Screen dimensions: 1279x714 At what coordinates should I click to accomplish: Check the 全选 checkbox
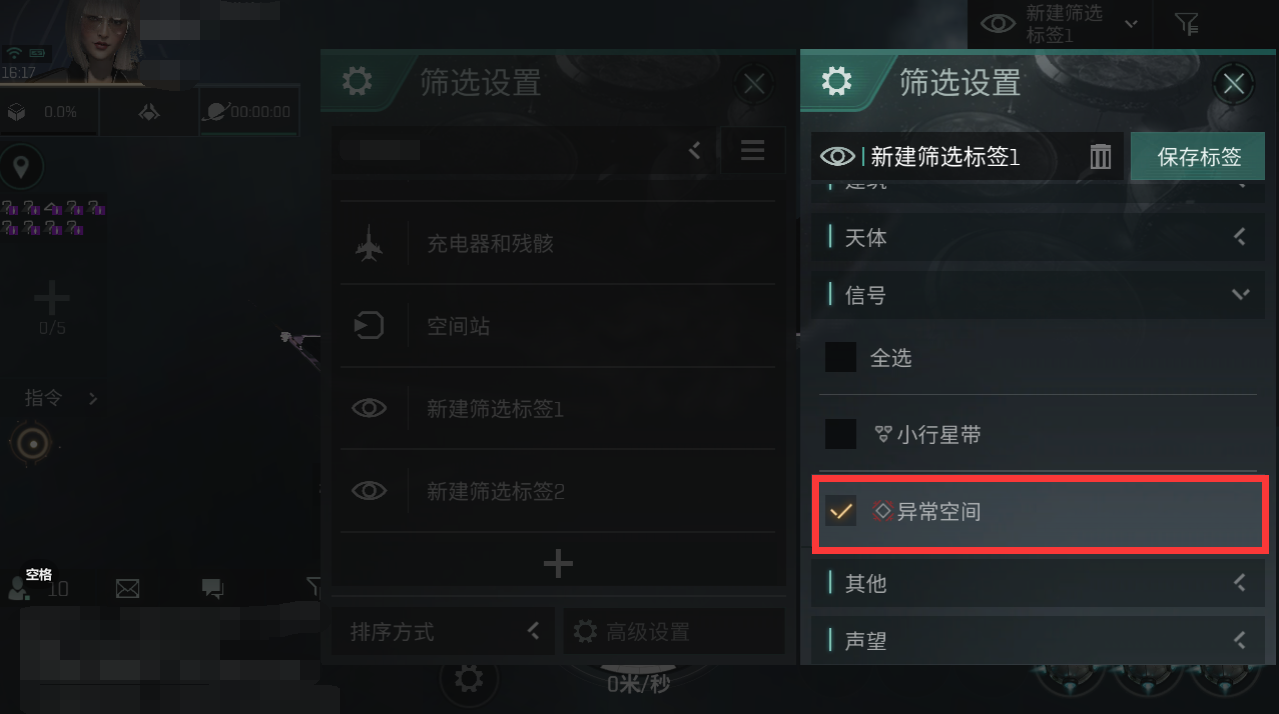[x=841, y=357]
